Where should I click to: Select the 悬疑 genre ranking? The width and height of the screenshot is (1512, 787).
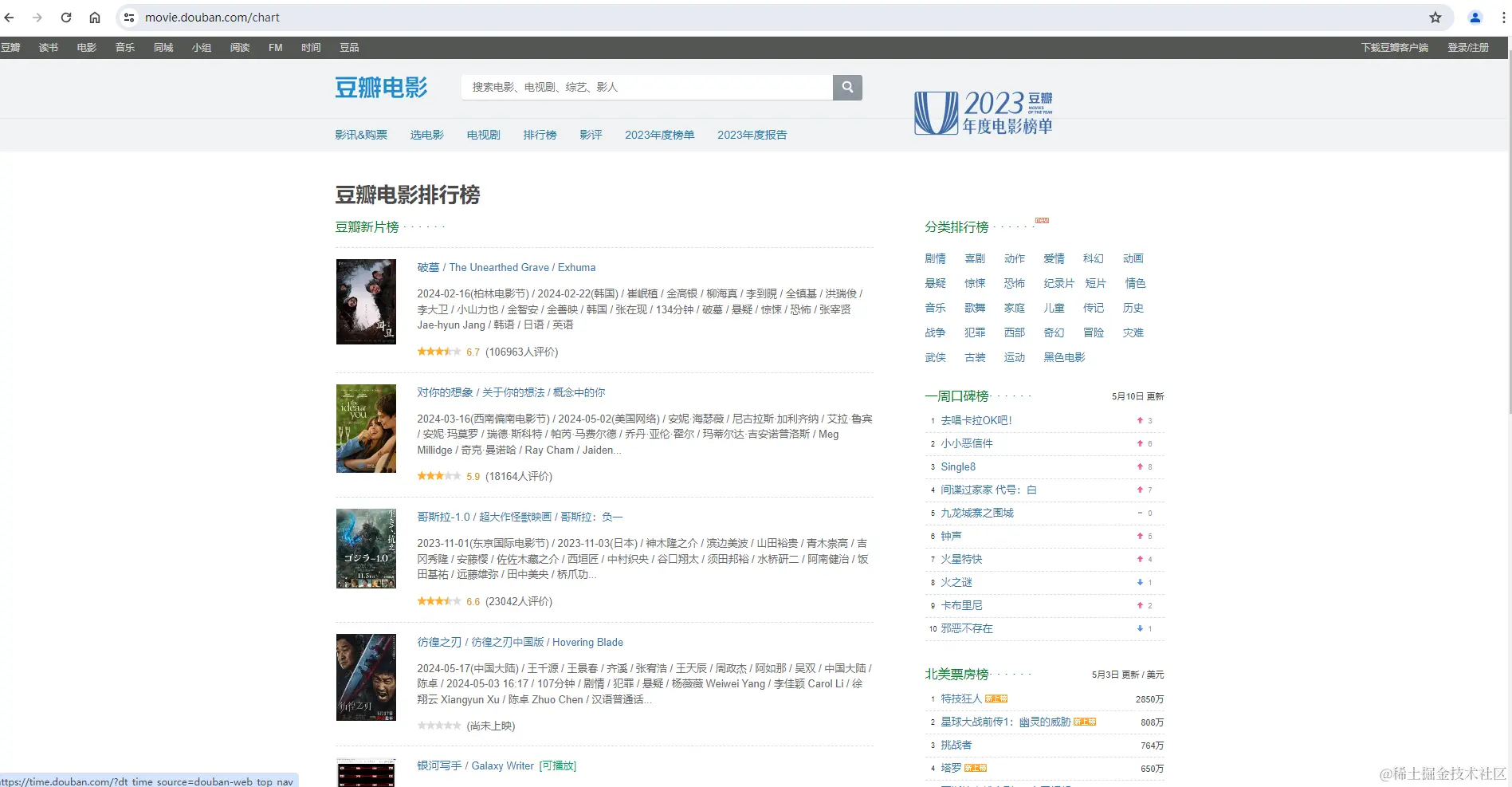click(x=936, y=283)
